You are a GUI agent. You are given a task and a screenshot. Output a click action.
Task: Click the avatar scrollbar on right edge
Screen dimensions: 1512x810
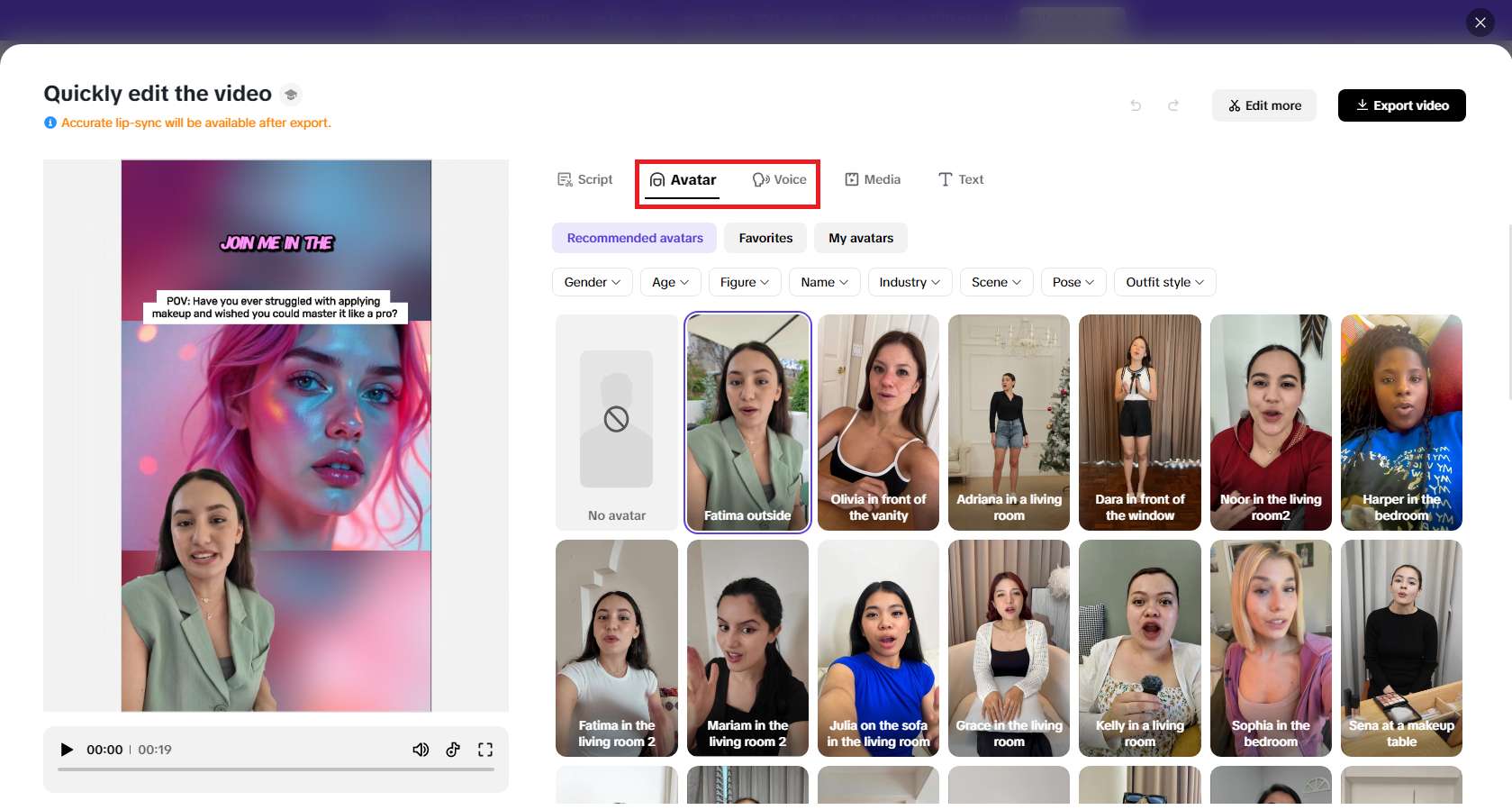click(x=1509, y=311)
